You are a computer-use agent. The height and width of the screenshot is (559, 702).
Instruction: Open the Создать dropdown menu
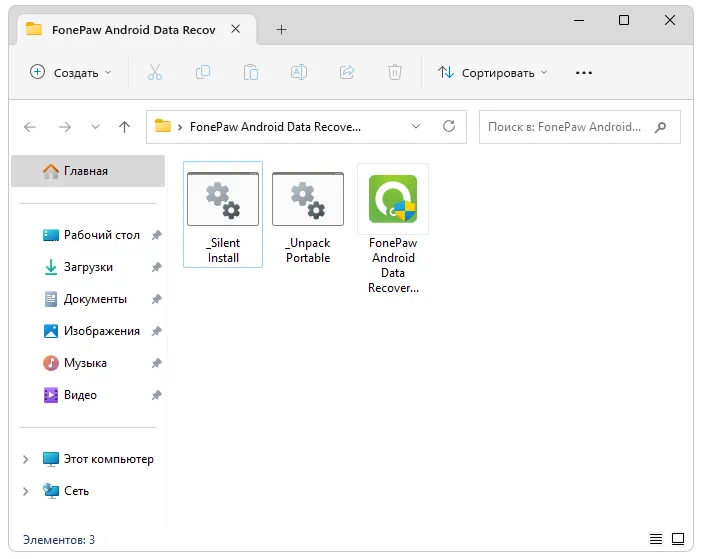71,73
